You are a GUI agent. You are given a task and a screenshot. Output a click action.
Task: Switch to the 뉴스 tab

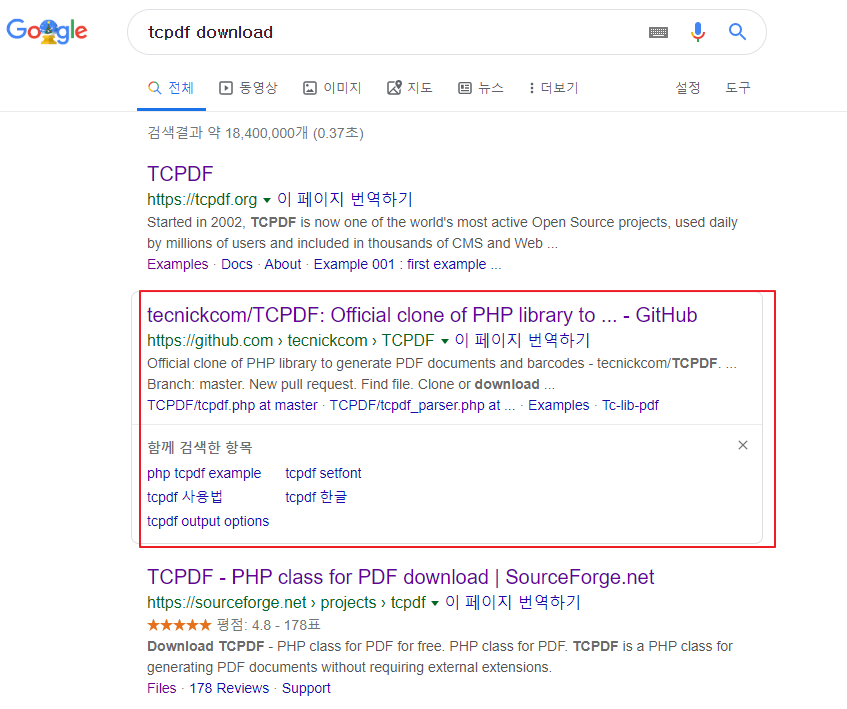481,88
